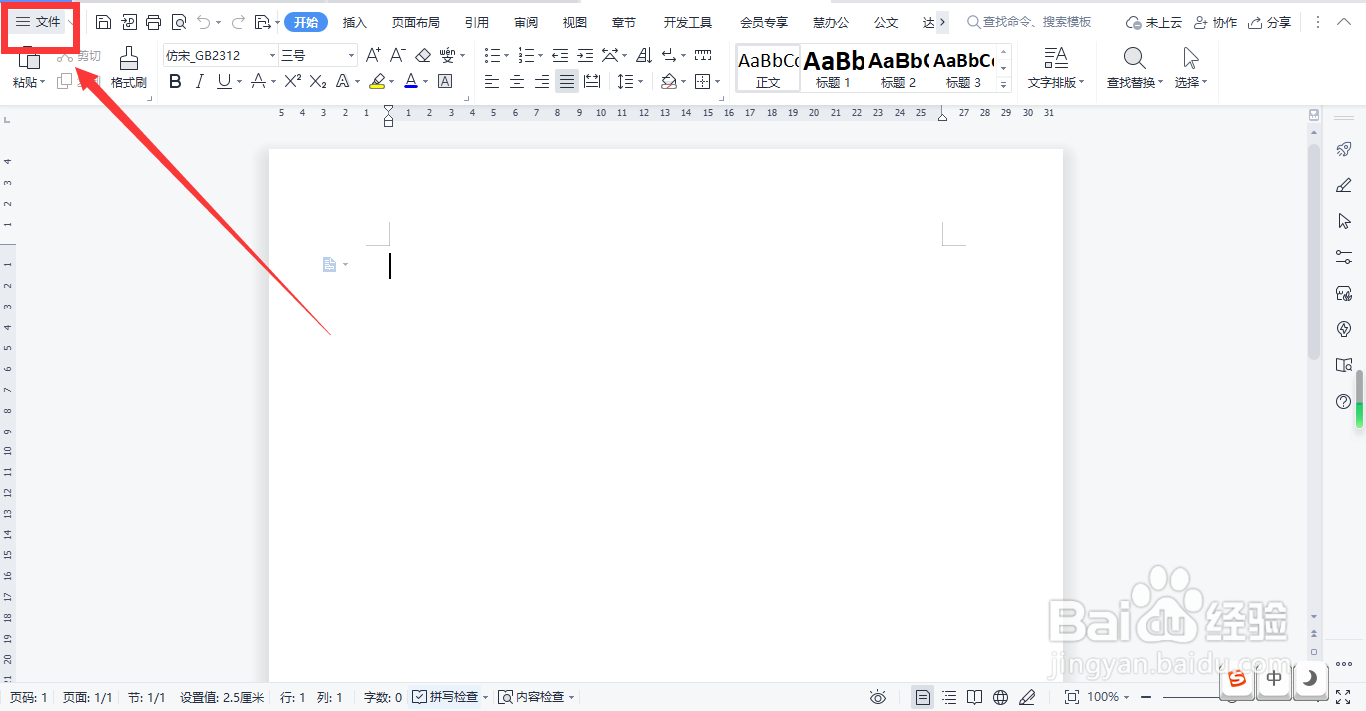The height and width of the screenshot is (711, 1366).
Task: Toggle Bold formatting
Action: (176, 81)
